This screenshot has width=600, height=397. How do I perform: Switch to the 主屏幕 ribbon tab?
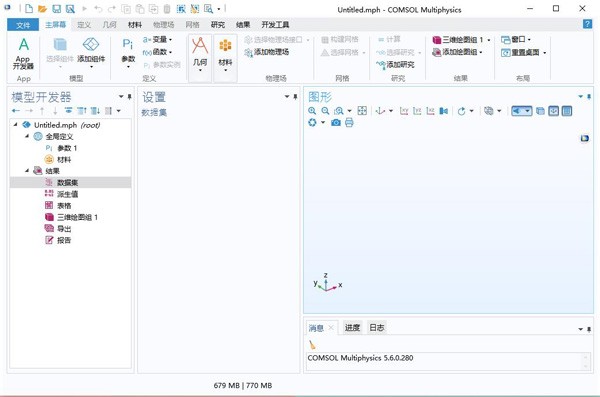tap(55, 25)
